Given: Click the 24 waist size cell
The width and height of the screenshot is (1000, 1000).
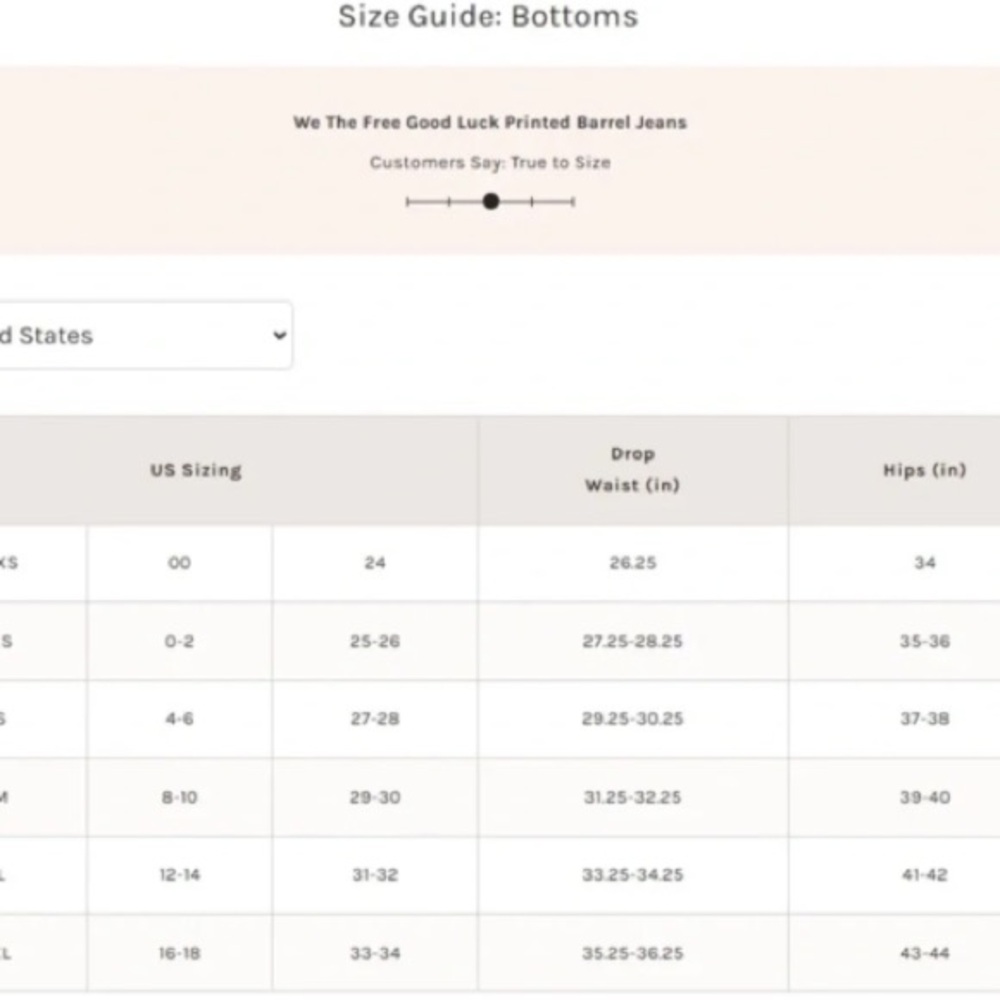Looking at the screenshot, I should tap(375, 562).
